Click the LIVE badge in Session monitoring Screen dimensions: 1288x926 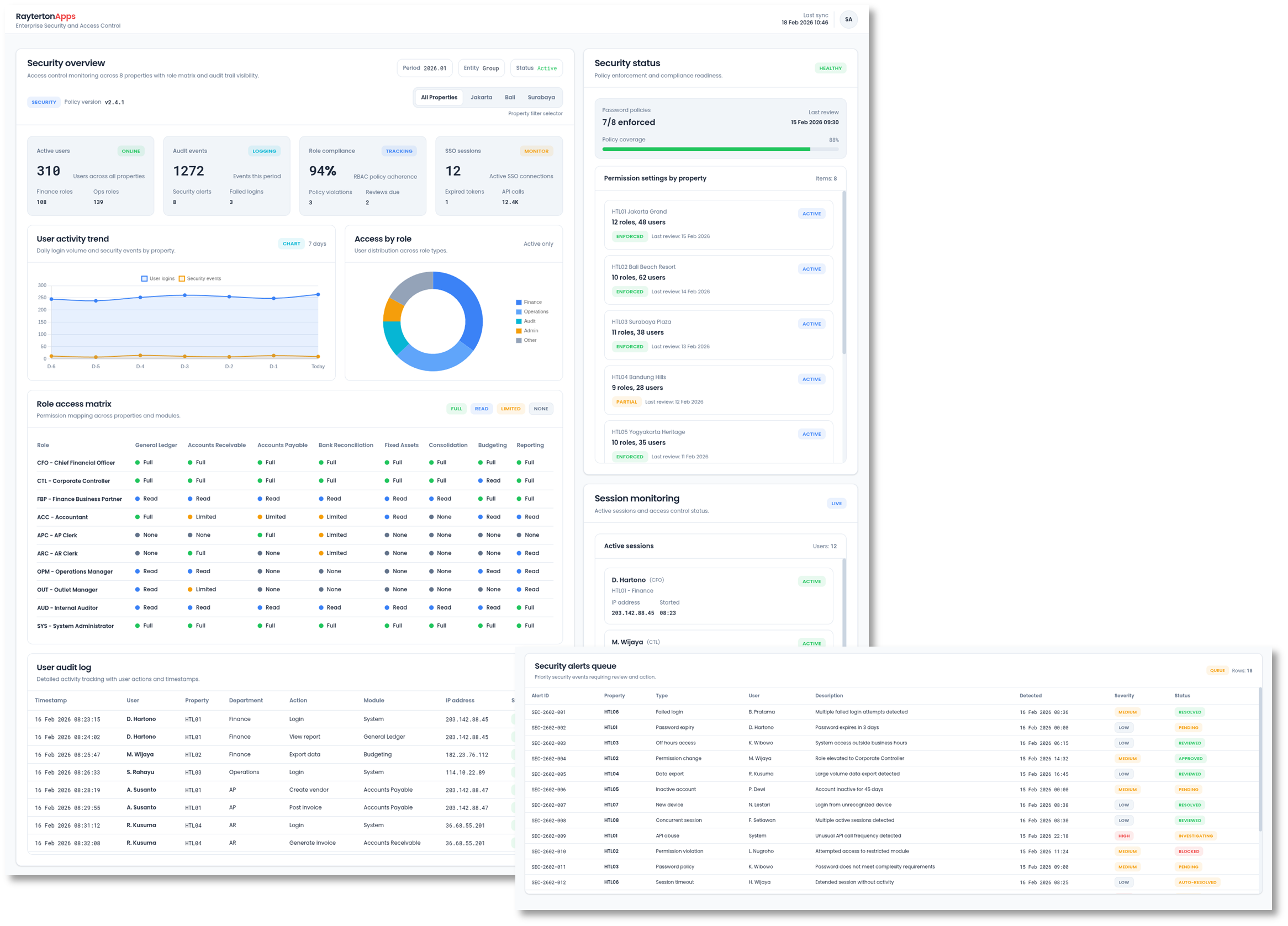[x=836, y=503]
